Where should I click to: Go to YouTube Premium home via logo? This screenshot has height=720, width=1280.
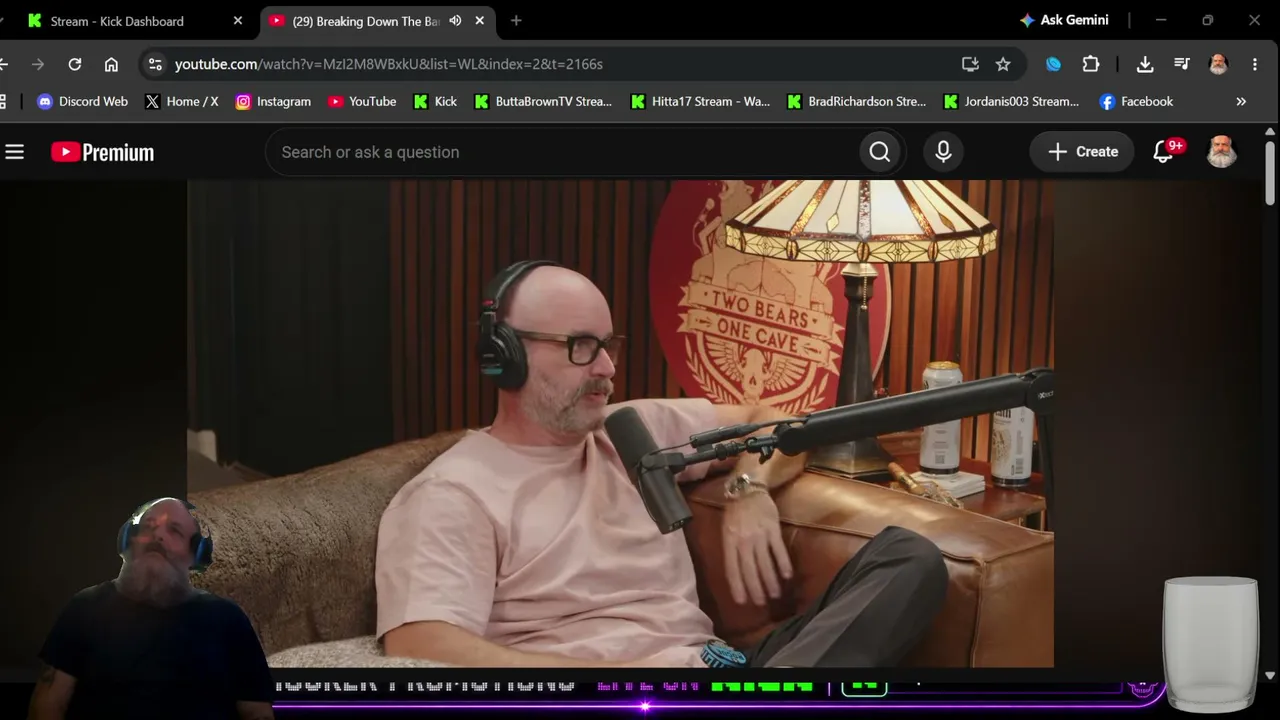tap(103, 152)
